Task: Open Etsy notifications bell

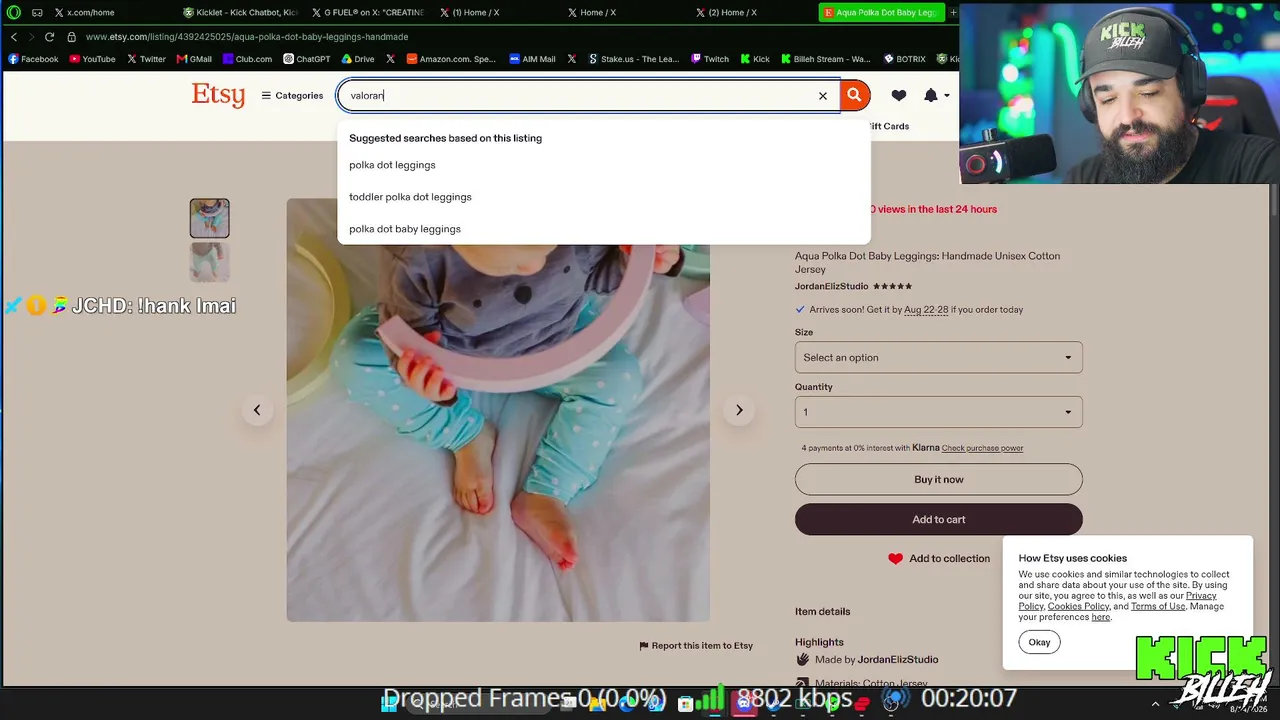Action: (x=931, y=96)
